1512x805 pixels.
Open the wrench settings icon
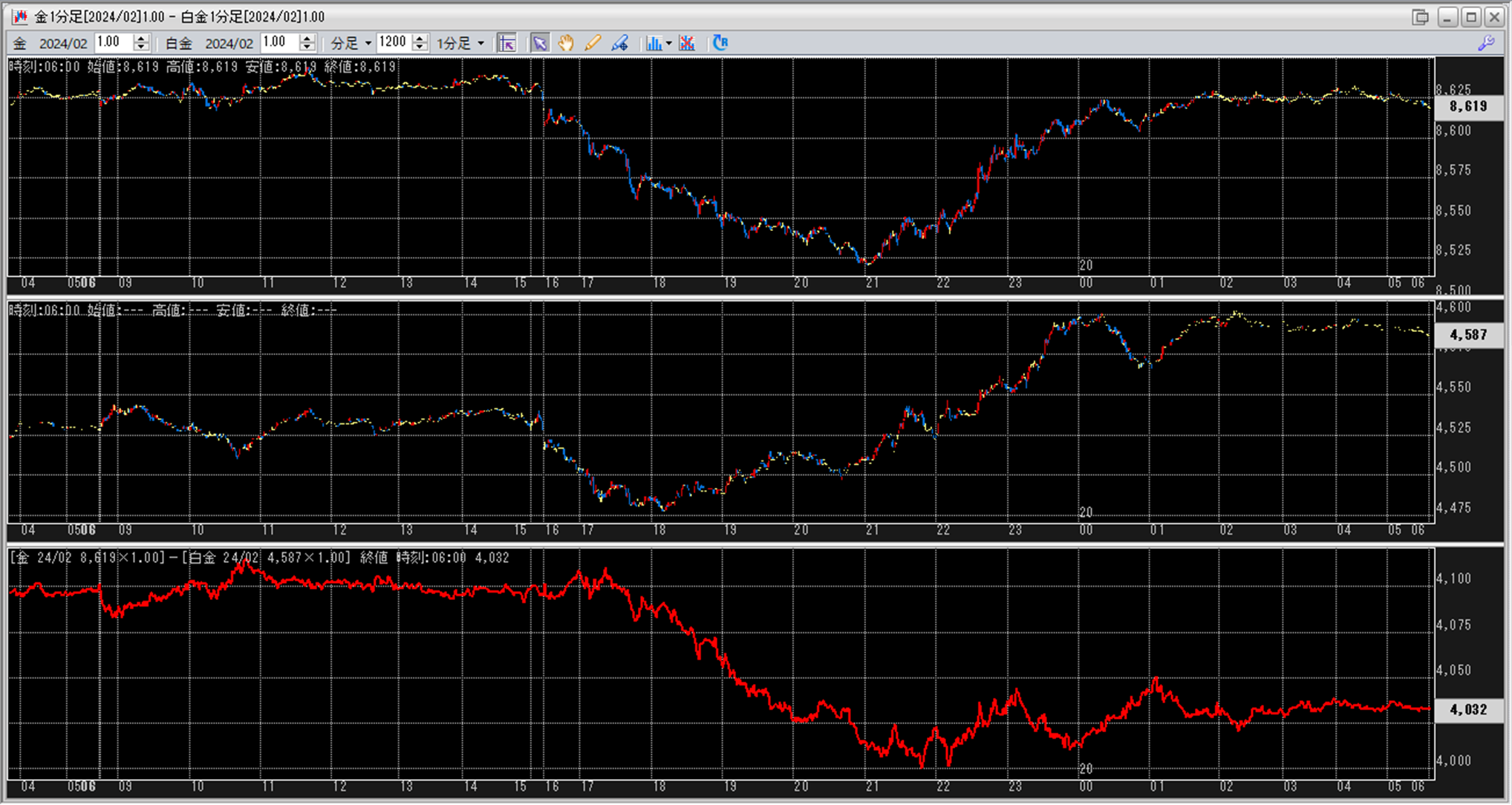[1485, 43]
